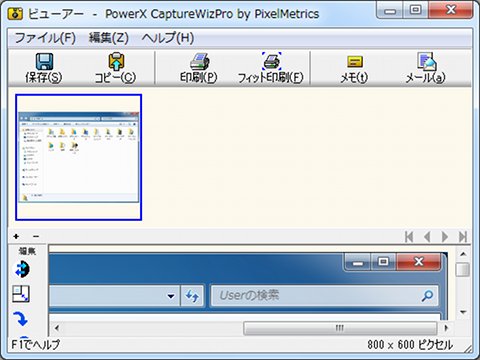
Task: Click the blue curved arrow rotate icon
Action: tap(21, 318)
